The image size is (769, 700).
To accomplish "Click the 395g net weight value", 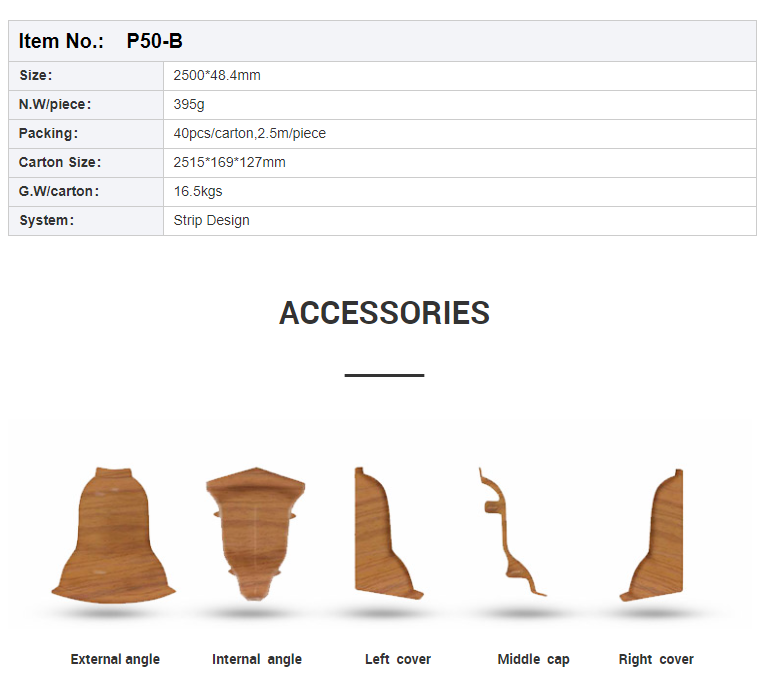I will click(x=189, y=105).
